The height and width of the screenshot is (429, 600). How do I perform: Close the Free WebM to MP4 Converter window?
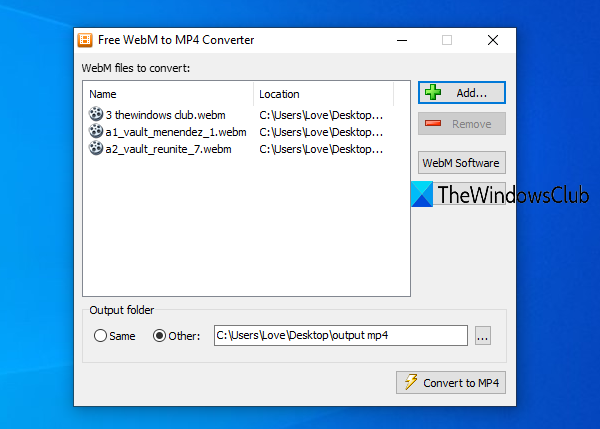[493, 40]
